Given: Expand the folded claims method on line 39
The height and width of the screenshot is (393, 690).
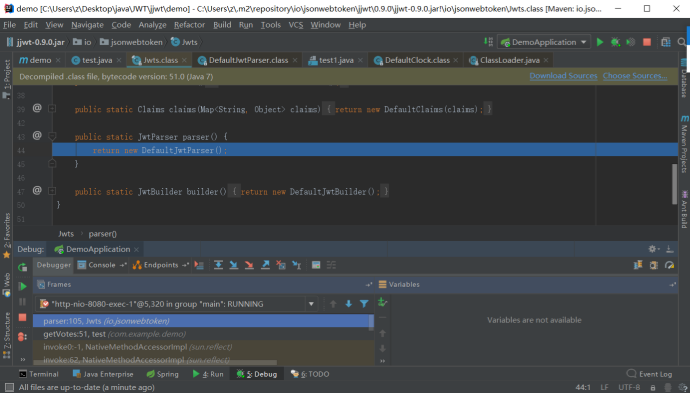Looking at the screenshot, I should pyautogui.click(x=51, y=108).
